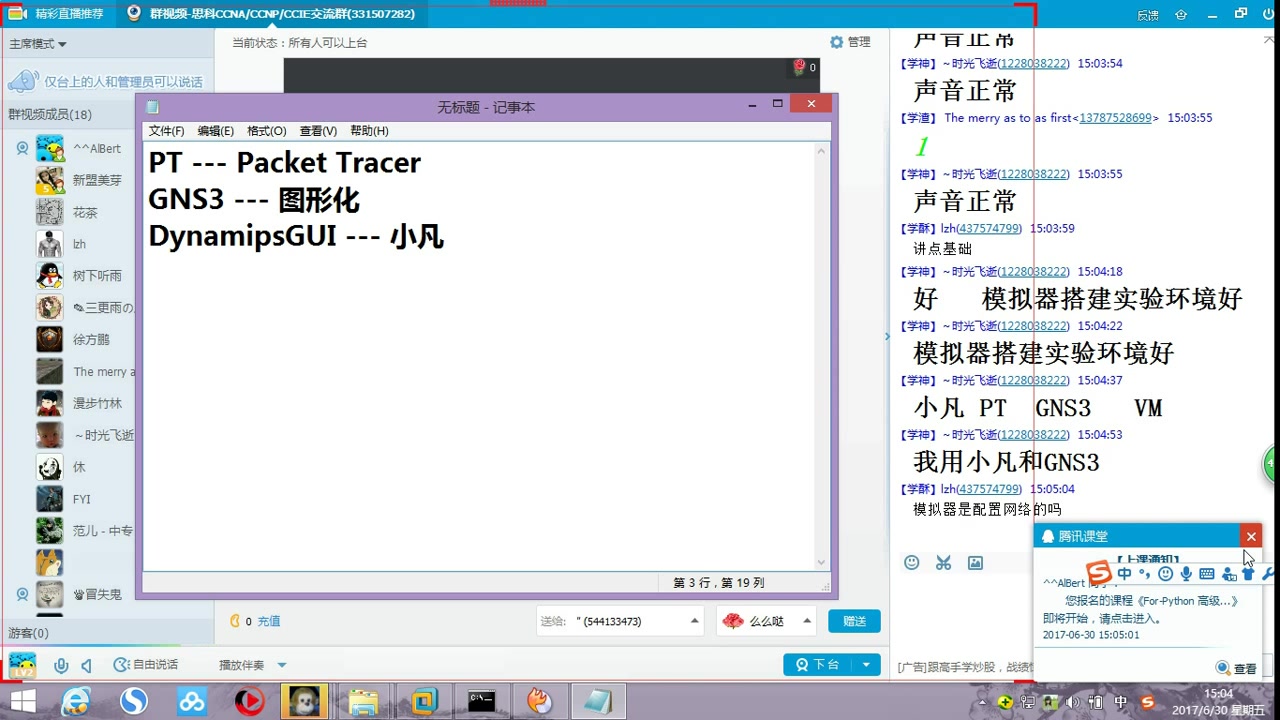Click the 赠送 gift button
Screen dimensions: 1280x720
[854, 621]
